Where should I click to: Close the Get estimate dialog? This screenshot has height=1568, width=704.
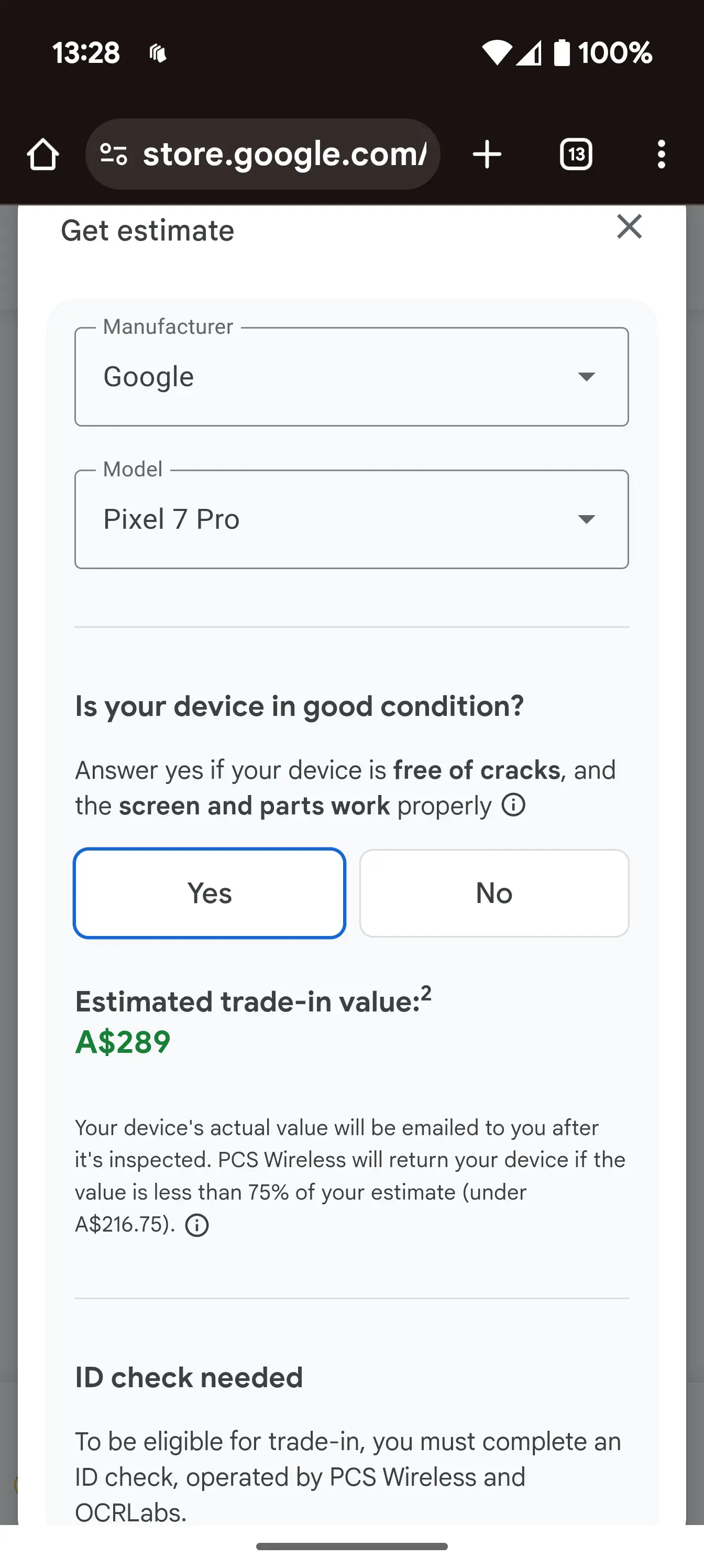coord(629,226)
